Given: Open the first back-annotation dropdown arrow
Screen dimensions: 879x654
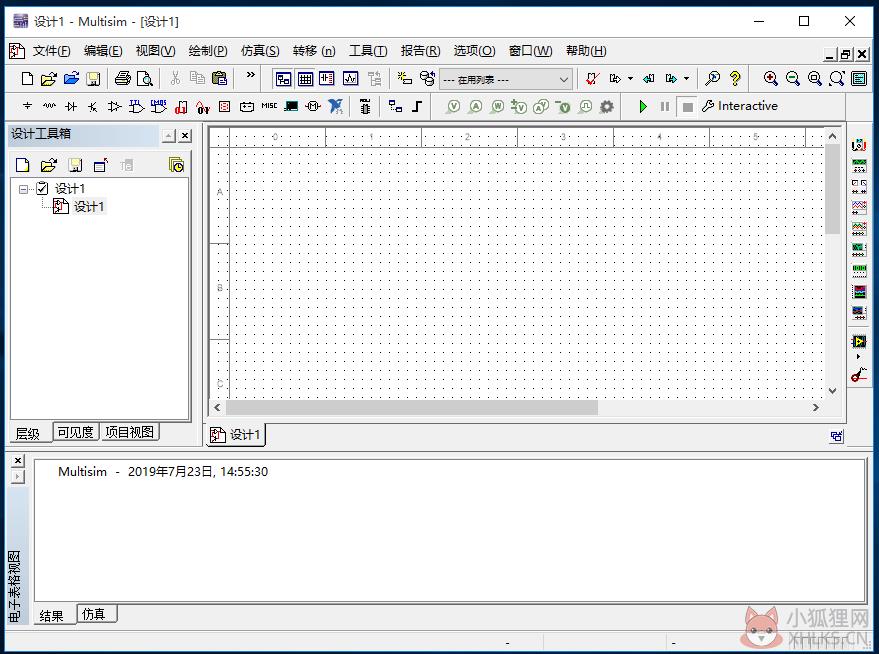Looking at the screenshot, I should [631, 79].
